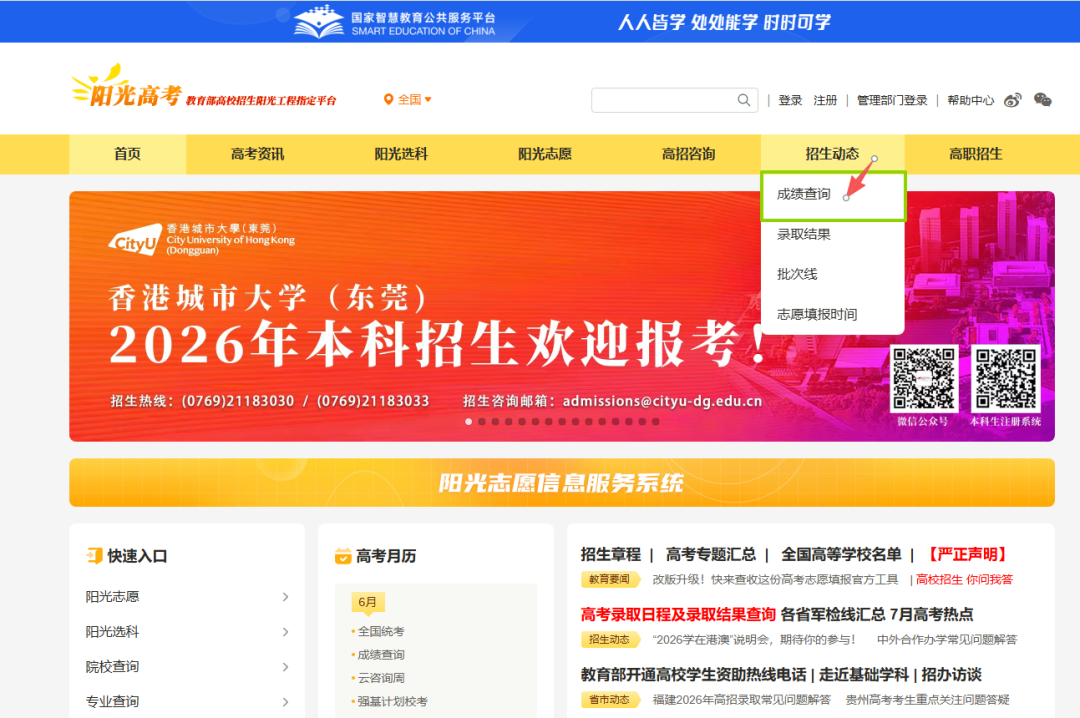Open the 高招咨询 nav item
Image resolution: width=1080 pixels, height=718 pixels.
click(689, 154)
